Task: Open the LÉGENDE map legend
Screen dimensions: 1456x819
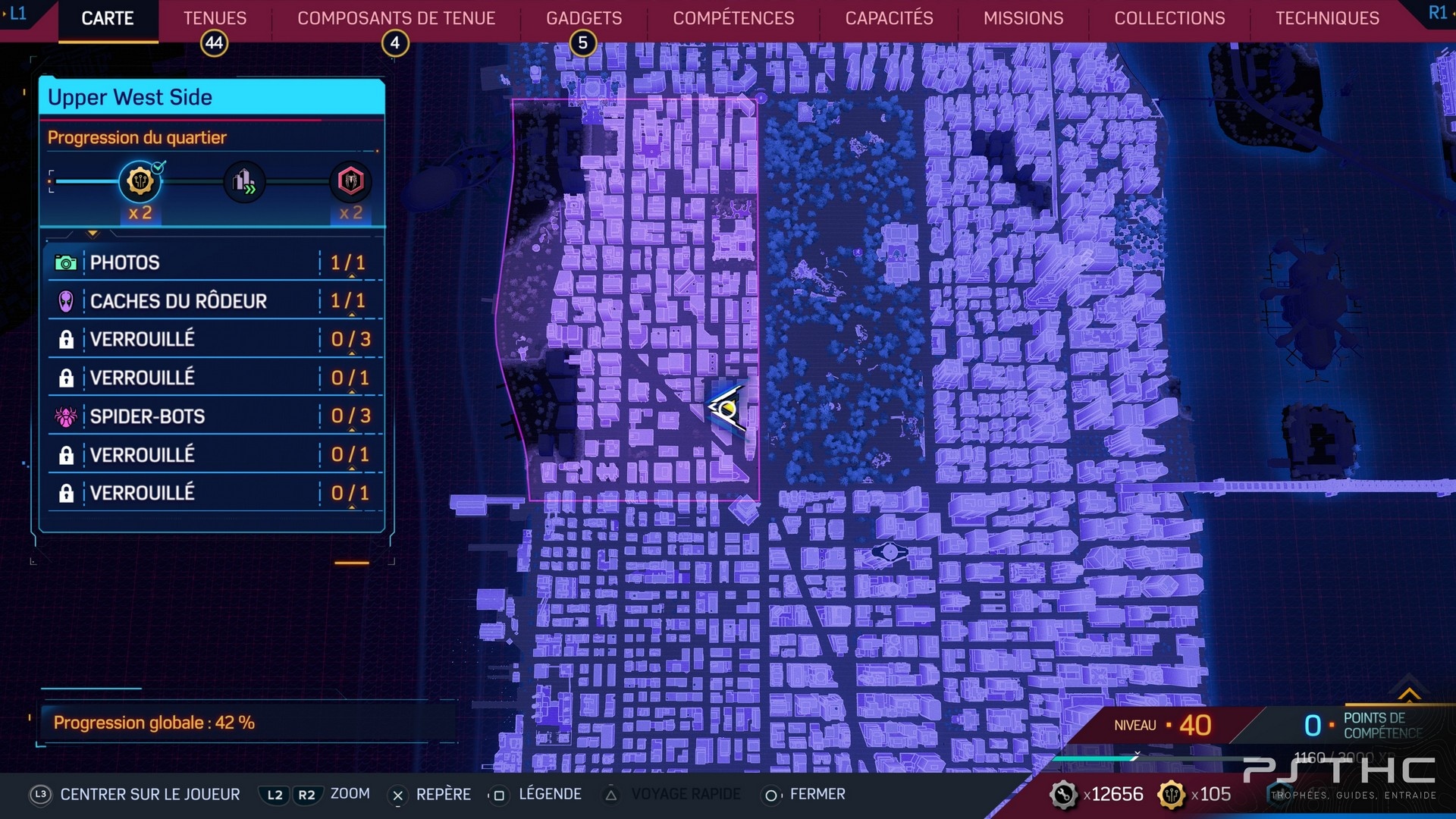Action: pyautogui.click(x=551, y=794)
